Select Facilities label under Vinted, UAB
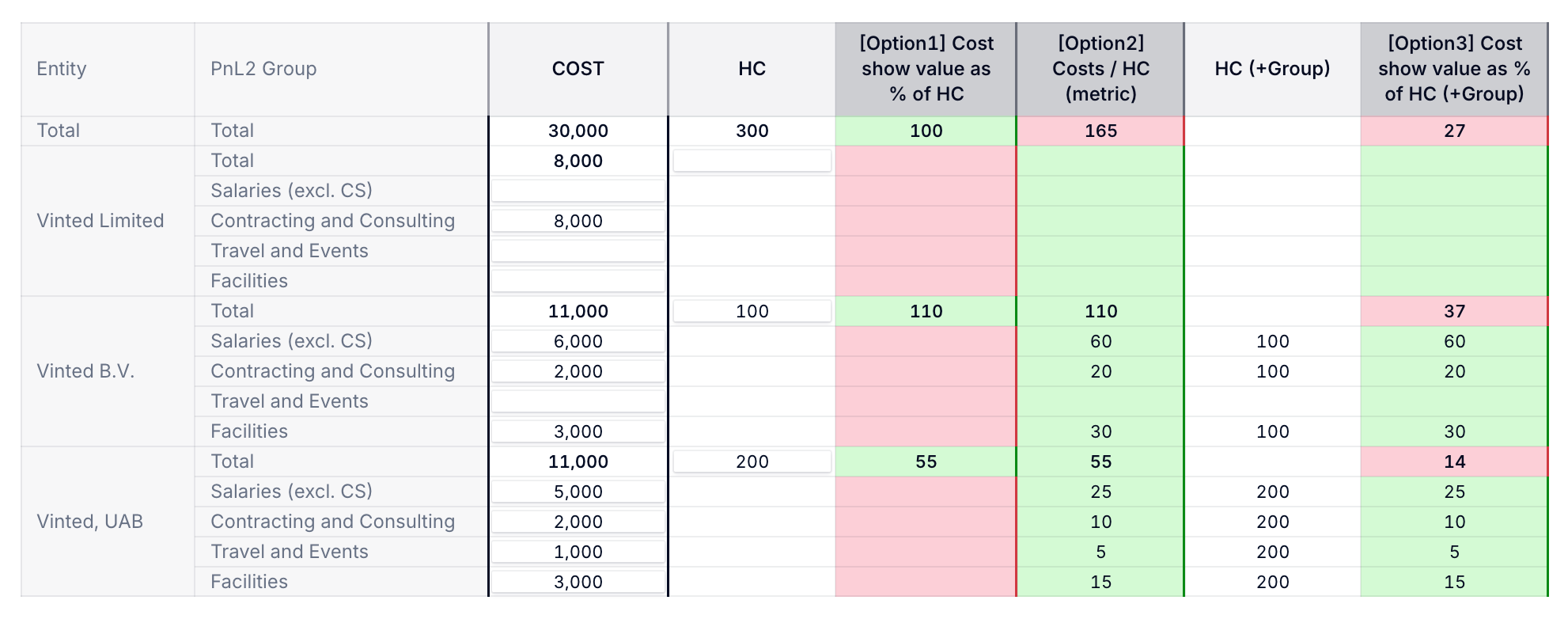Screen dimensions: 1568x619 tap(249, 582)
